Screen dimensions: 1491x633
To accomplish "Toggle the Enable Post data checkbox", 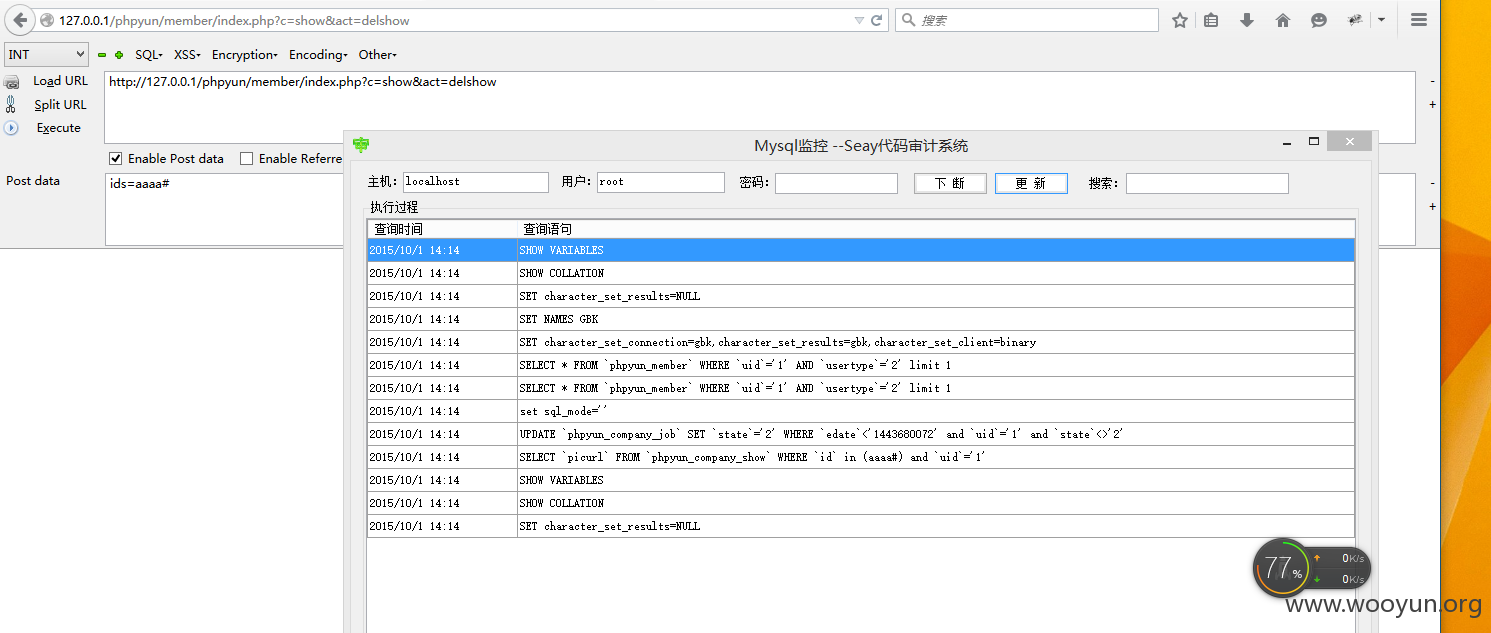I will 116,159.
